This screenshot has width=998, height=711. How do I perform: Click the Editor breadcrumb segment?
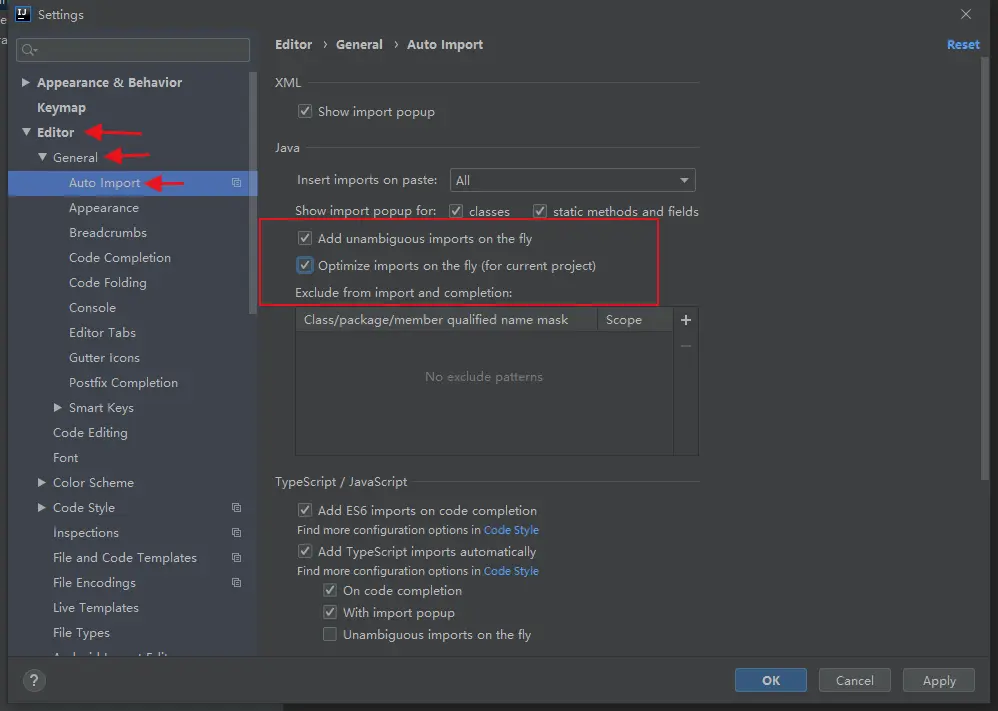[x=293, y=45]
